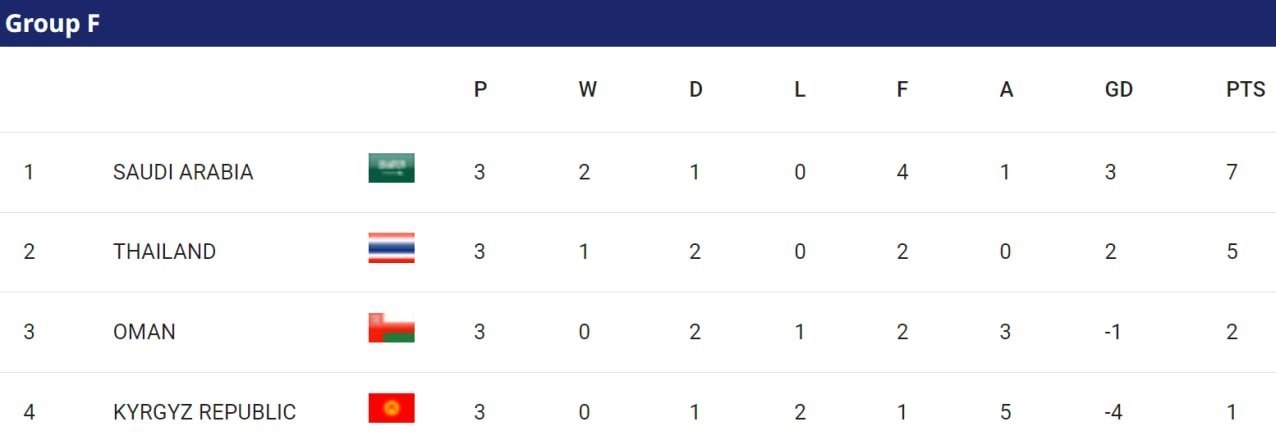
Task: Click the Kyrgyz Republic flag icon
Action: (x=391, y=409)
